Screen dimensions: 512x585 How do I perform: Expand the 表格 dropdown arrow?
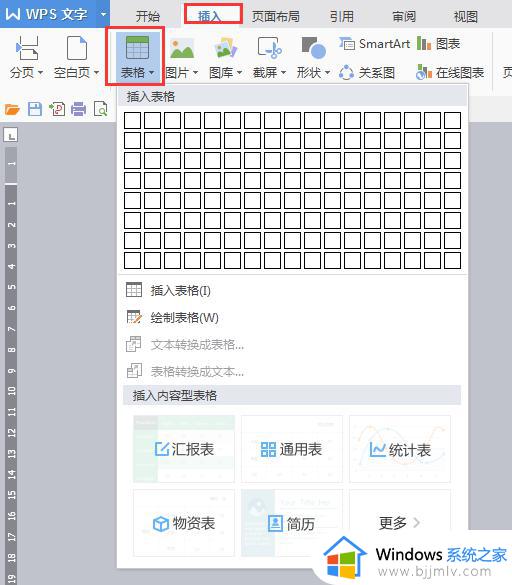151,73
